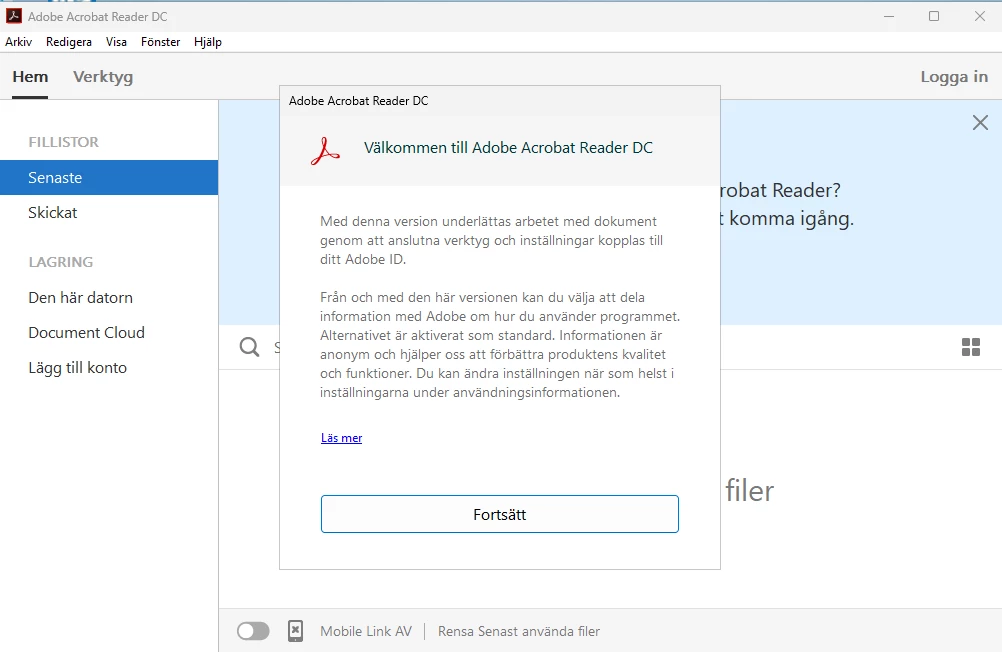Select Senaste in file lists
This screenshot has width=1002, height=652.
pyautogui.click(x=109, y=178)
